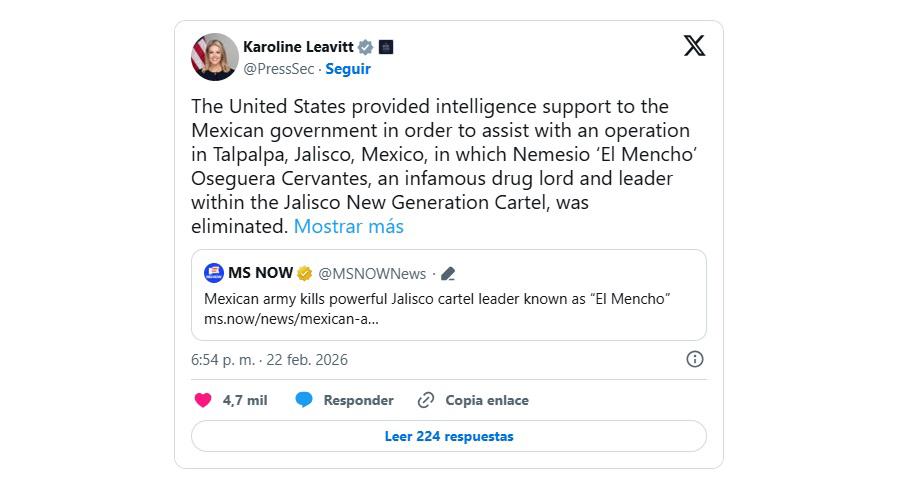Click the MS NOW round logo avatar

pos(214,273)
